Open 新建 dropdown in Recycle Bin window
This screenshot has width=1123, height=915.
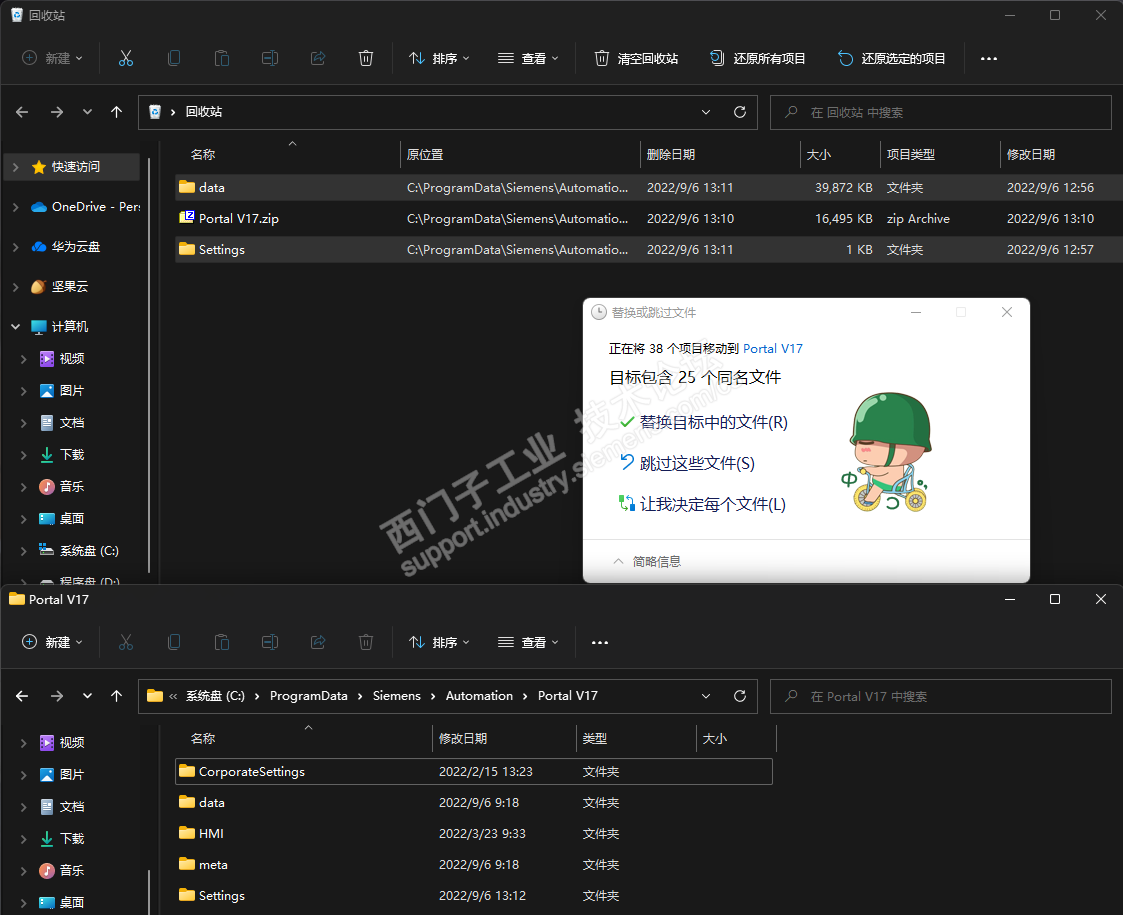[x=52, y=59]
